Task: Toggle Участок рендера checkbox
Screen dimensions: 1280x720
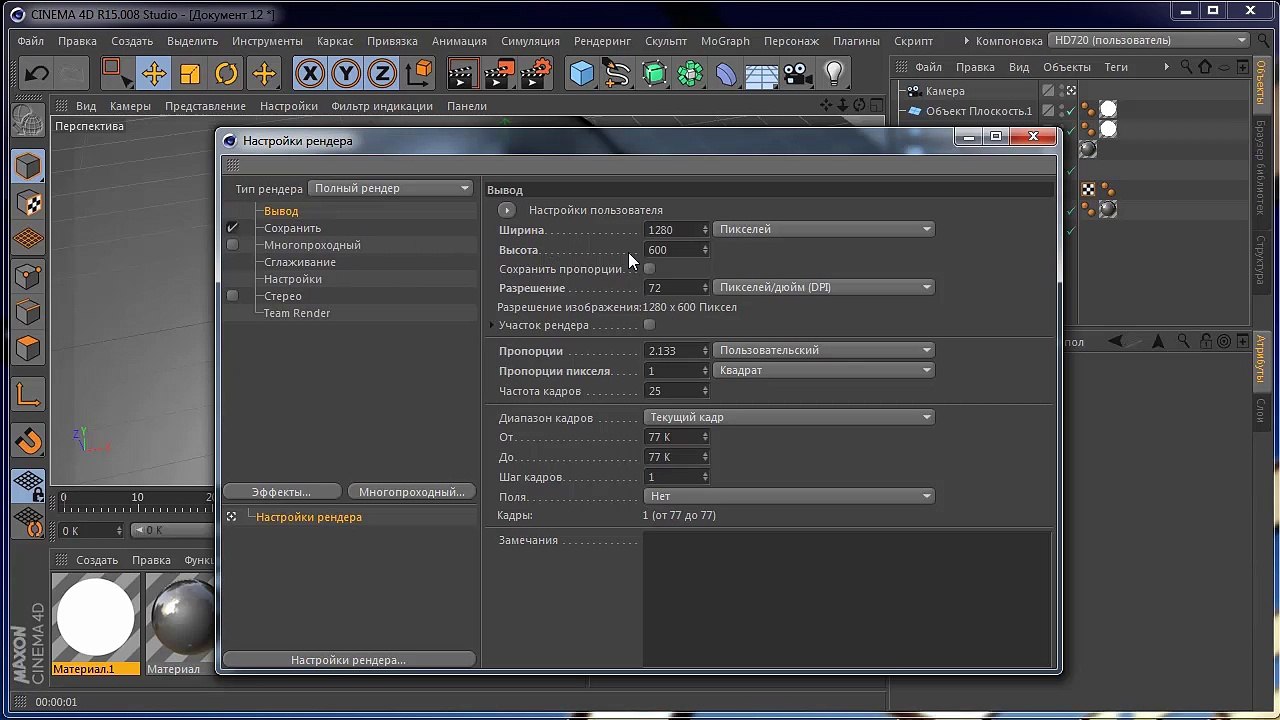Action: (x=649, y=325)
